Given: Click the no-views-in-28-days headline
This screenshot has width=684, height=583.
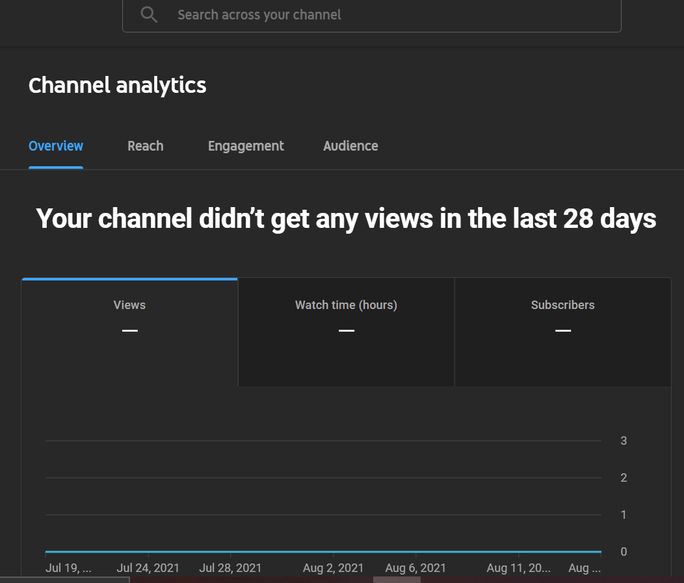Looking at the screenshot, I should tap(346, 218).
